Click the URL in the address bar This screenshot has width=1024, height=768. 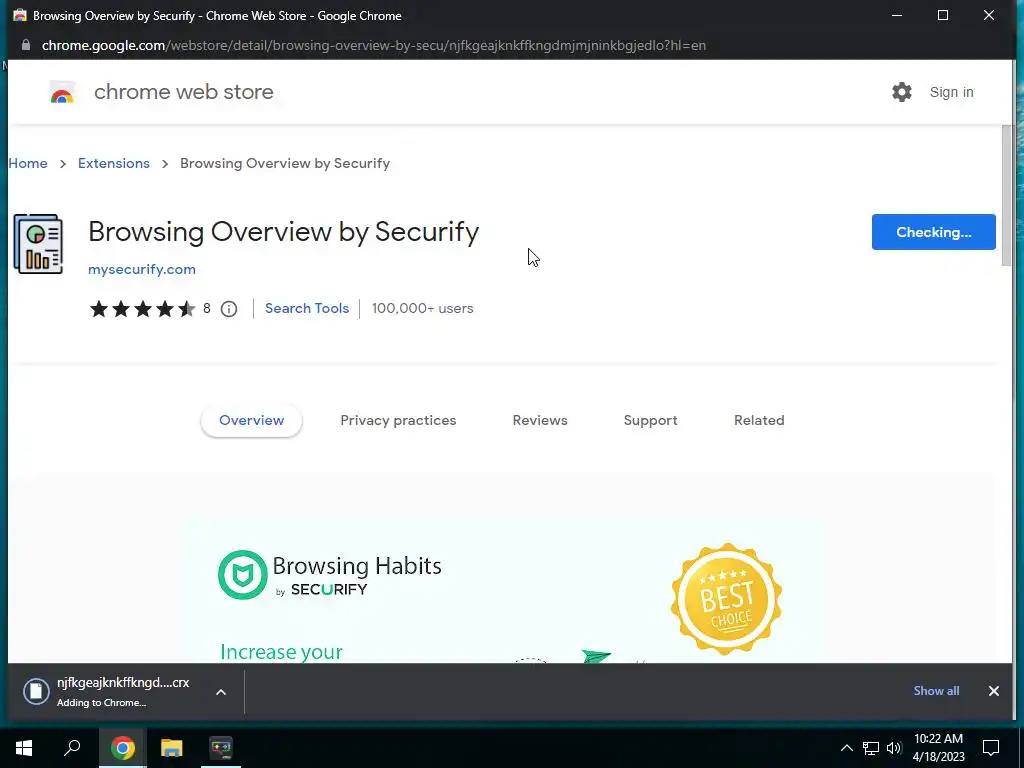click(374, 45)
